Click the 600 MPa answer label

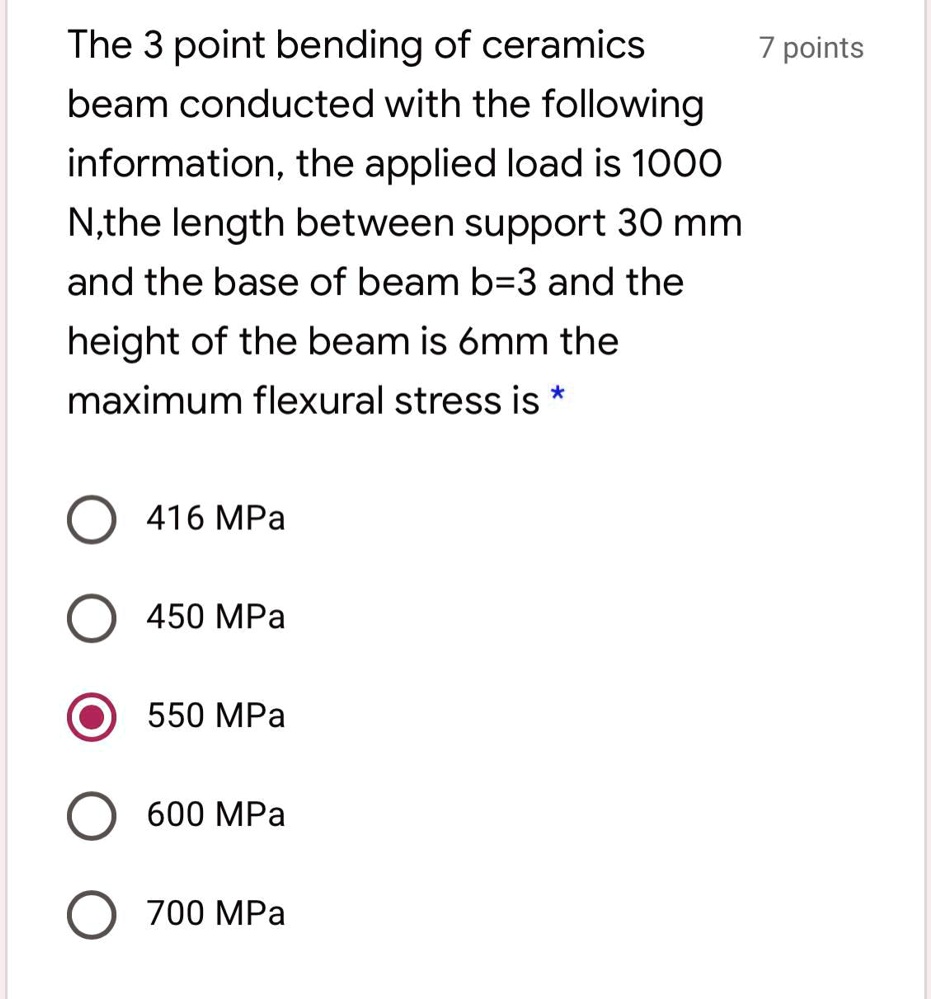tap(215, 814)
